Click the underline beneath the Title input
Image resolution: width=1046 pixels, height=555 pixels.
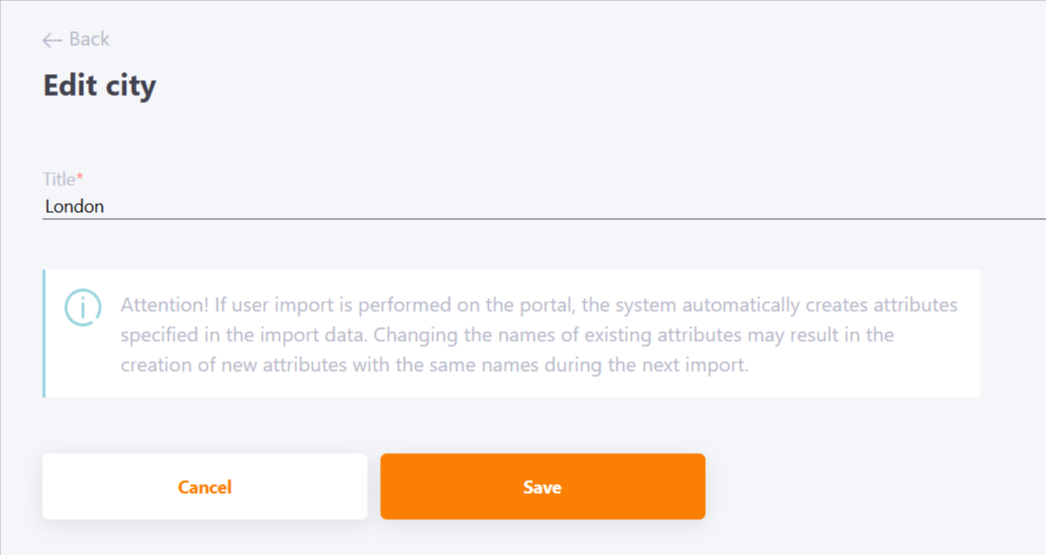pyautogui.click(x=544, y=218)
